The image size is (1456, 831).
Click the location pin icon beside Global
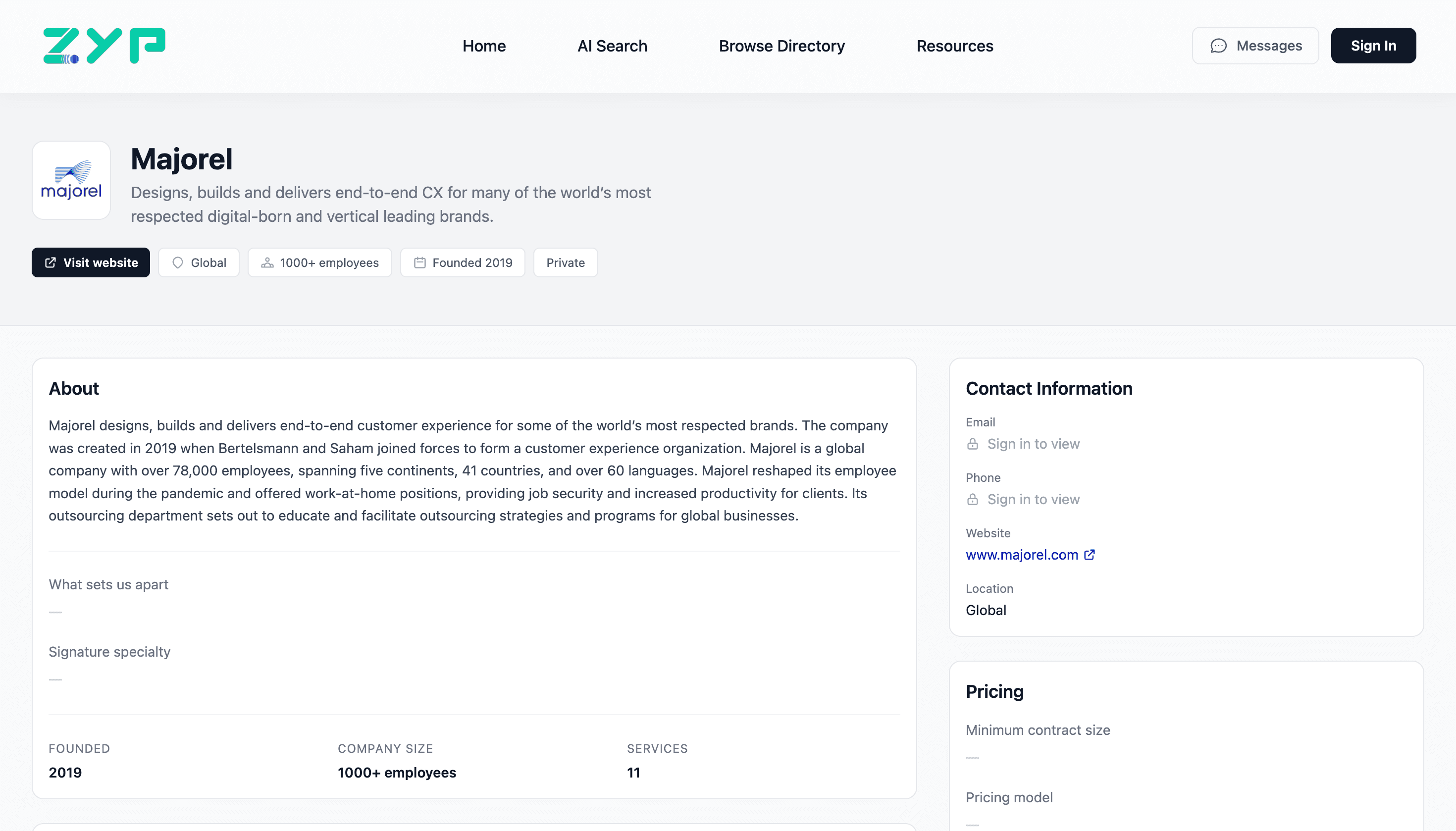177,262
